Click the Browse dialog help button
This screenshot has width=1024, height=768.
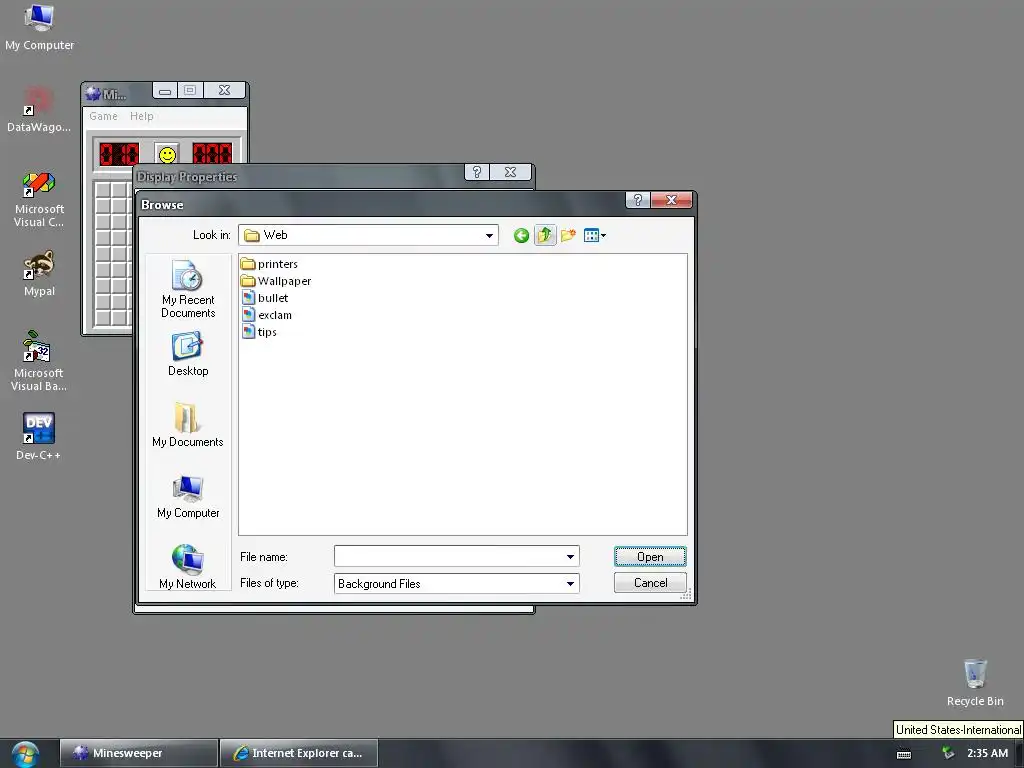click(x=637, y=200)
